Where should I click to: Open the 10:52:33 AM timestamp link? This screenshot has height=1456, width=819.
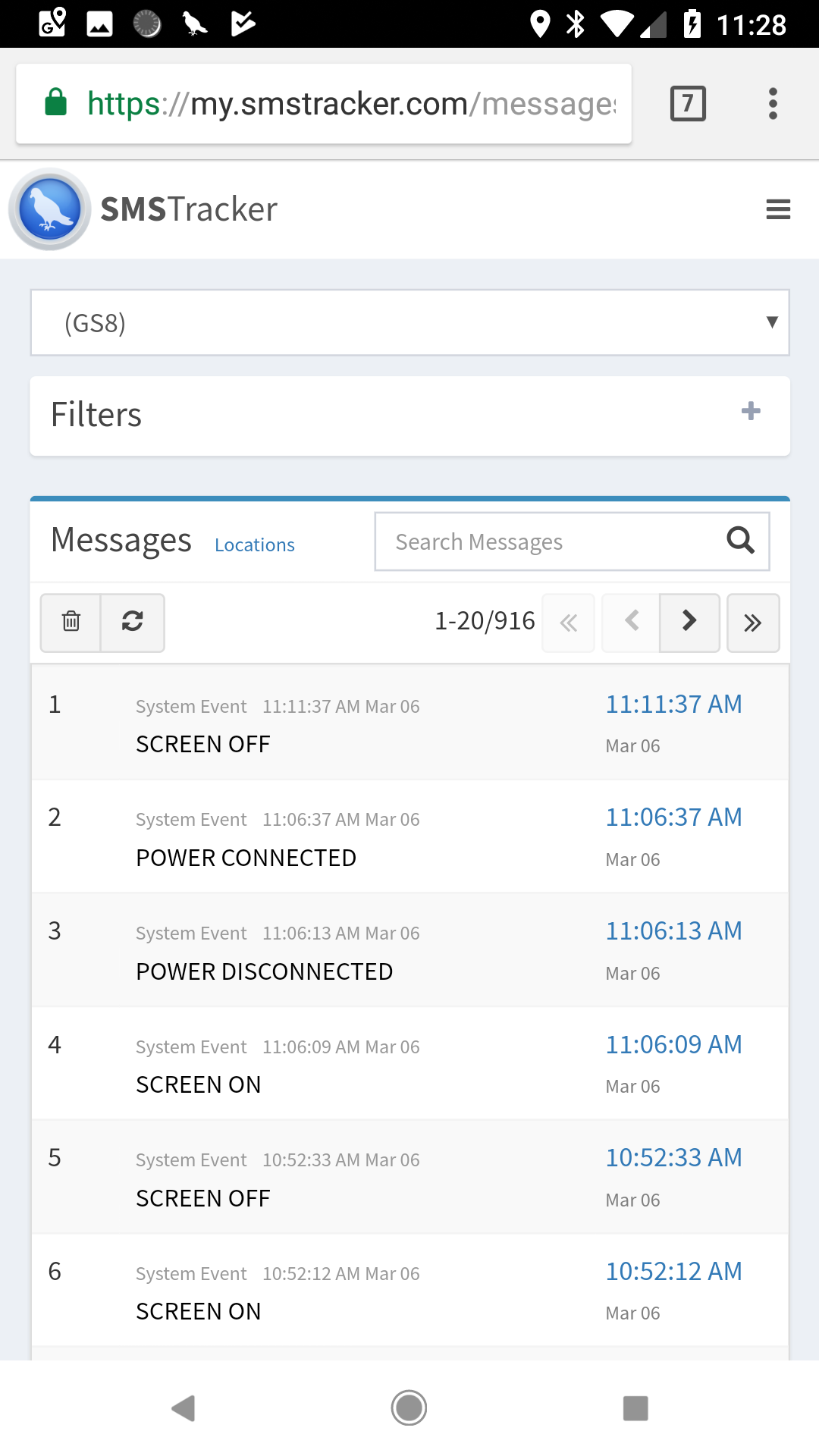(673, 1158)
